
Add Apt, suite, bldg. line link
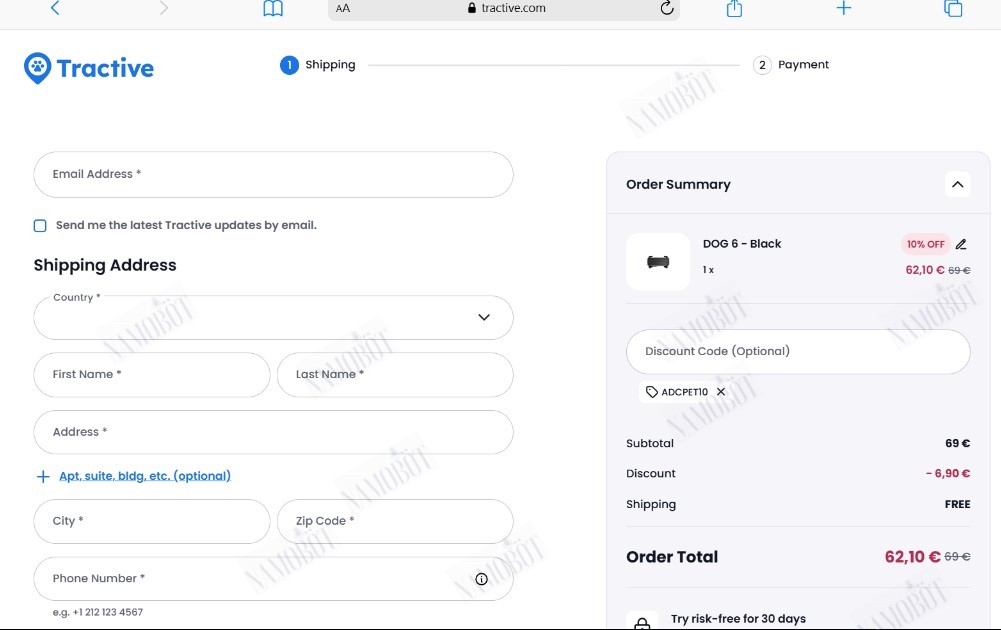[145, 476]
